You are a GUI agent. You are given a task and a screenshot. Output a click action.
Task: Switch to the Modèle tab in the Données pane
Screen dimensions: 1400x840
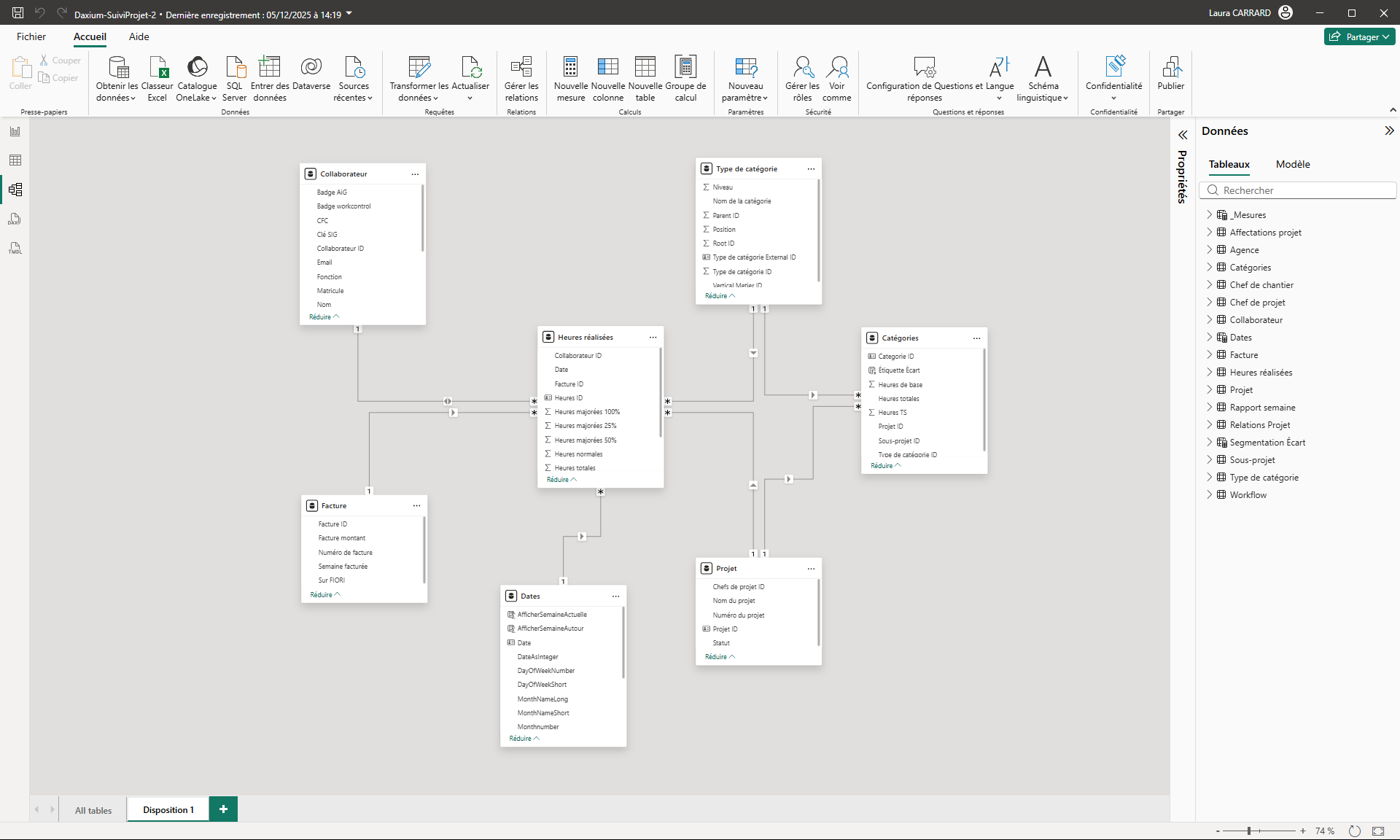point(1292,164)
